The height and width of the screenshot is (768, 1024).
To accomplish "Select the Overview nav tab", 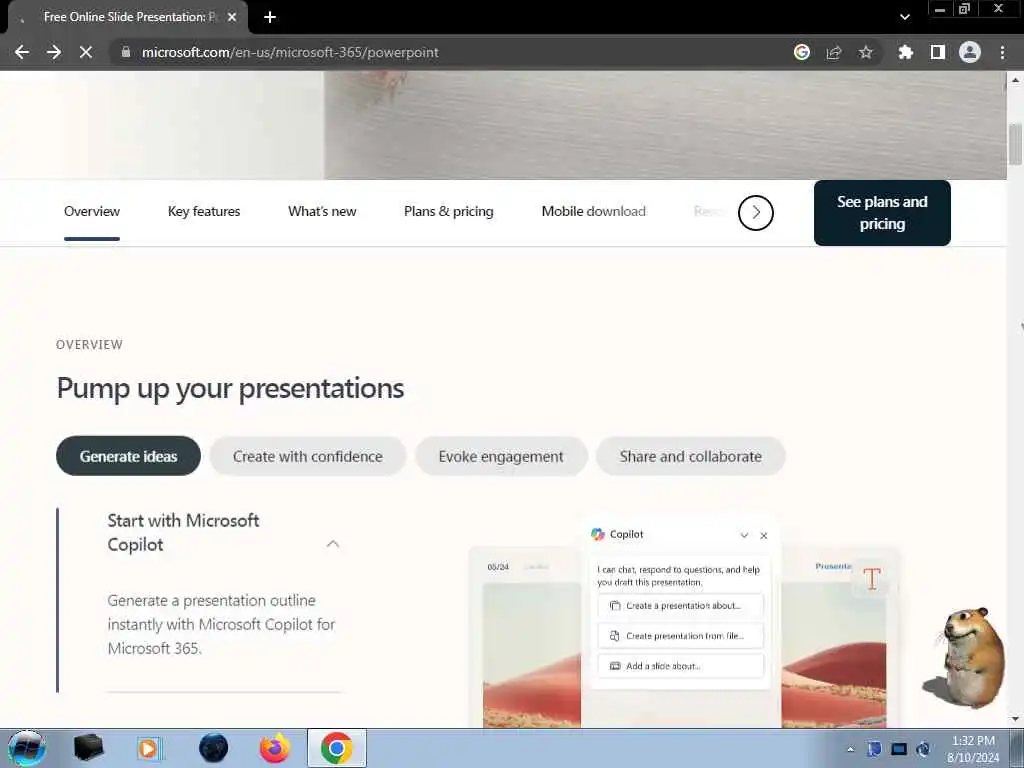I will [91, 212].
